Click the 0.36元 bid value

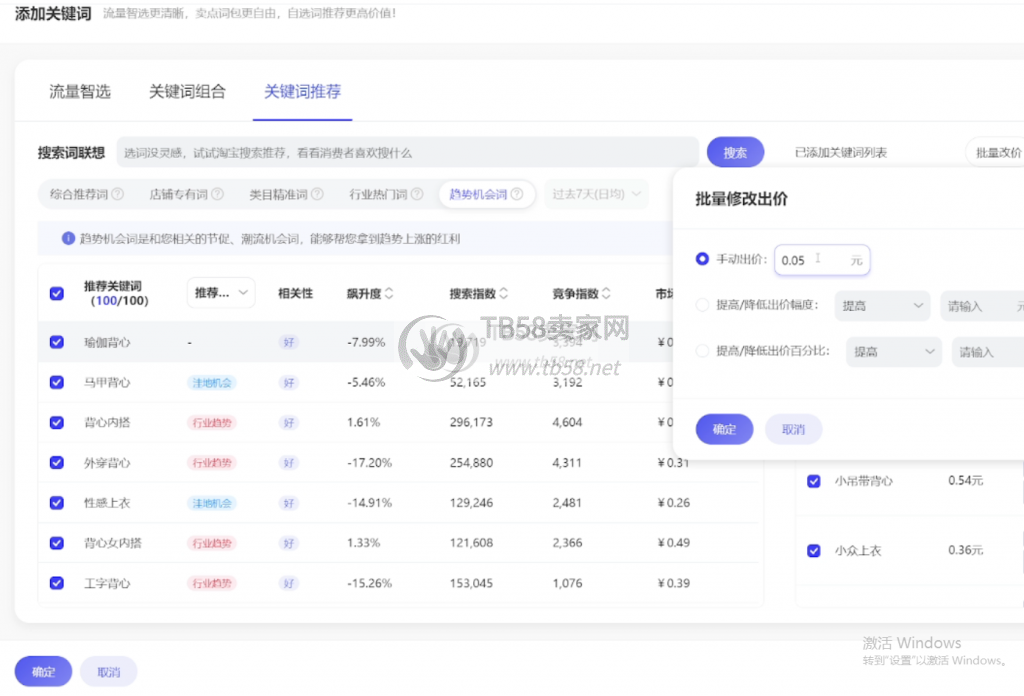965,550
